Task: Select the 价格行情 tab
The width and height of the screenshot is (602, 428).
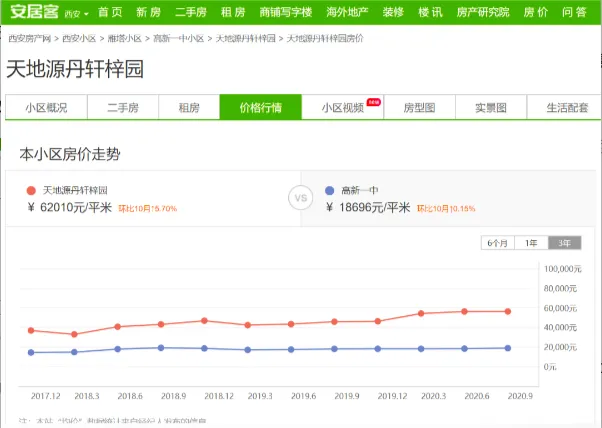Action: point(261,107)
